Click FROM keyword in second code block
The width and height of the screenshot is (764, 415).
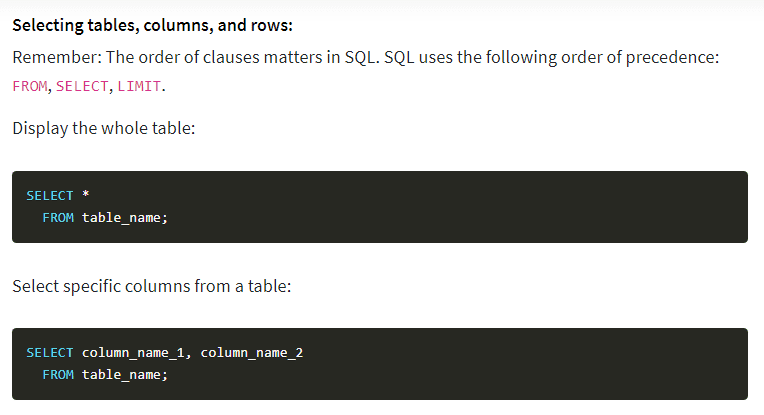pos(58,375)
